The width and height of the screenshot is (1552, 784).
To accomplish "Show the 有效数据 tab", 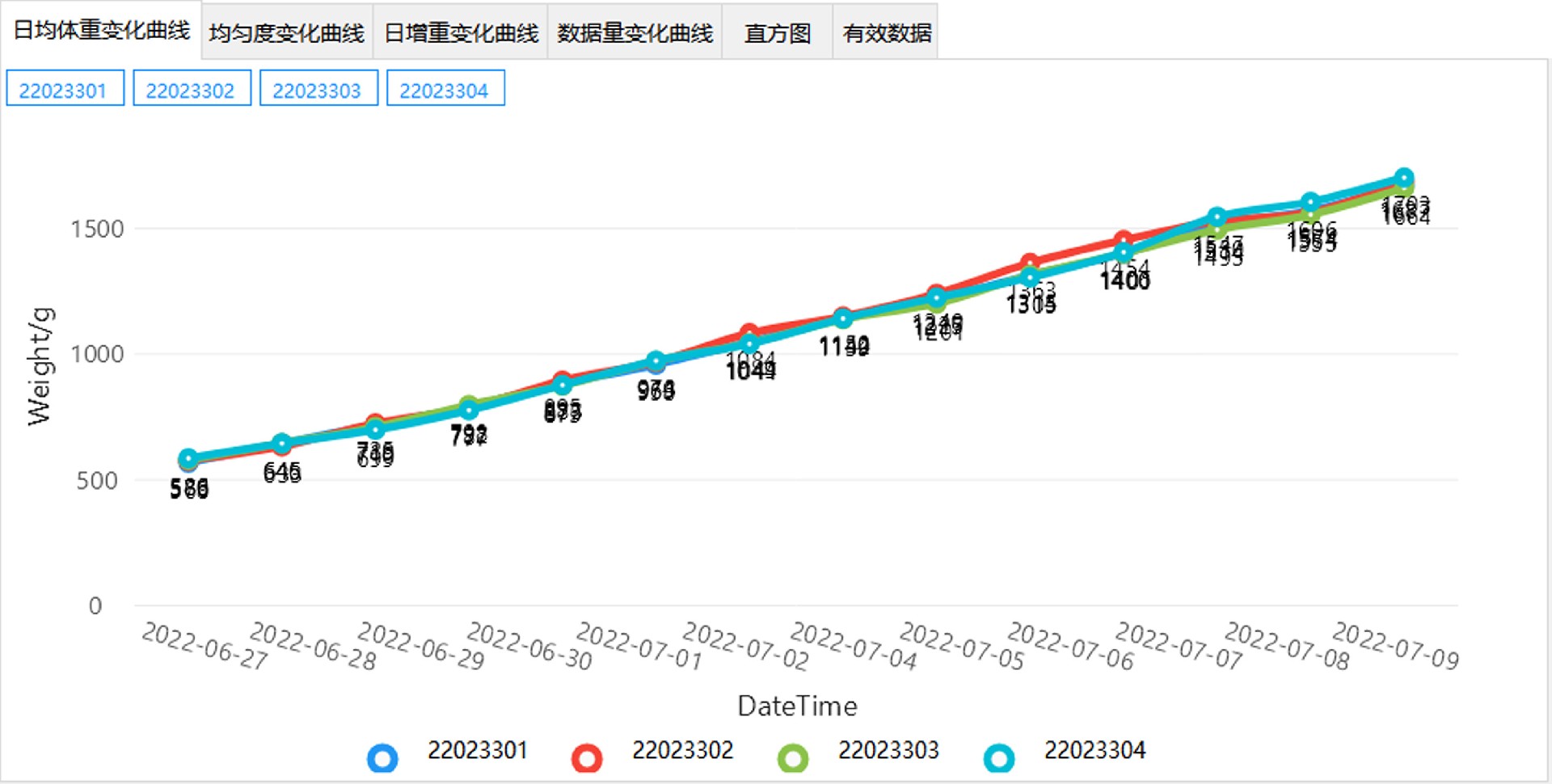I will click(x=886, y=33).
